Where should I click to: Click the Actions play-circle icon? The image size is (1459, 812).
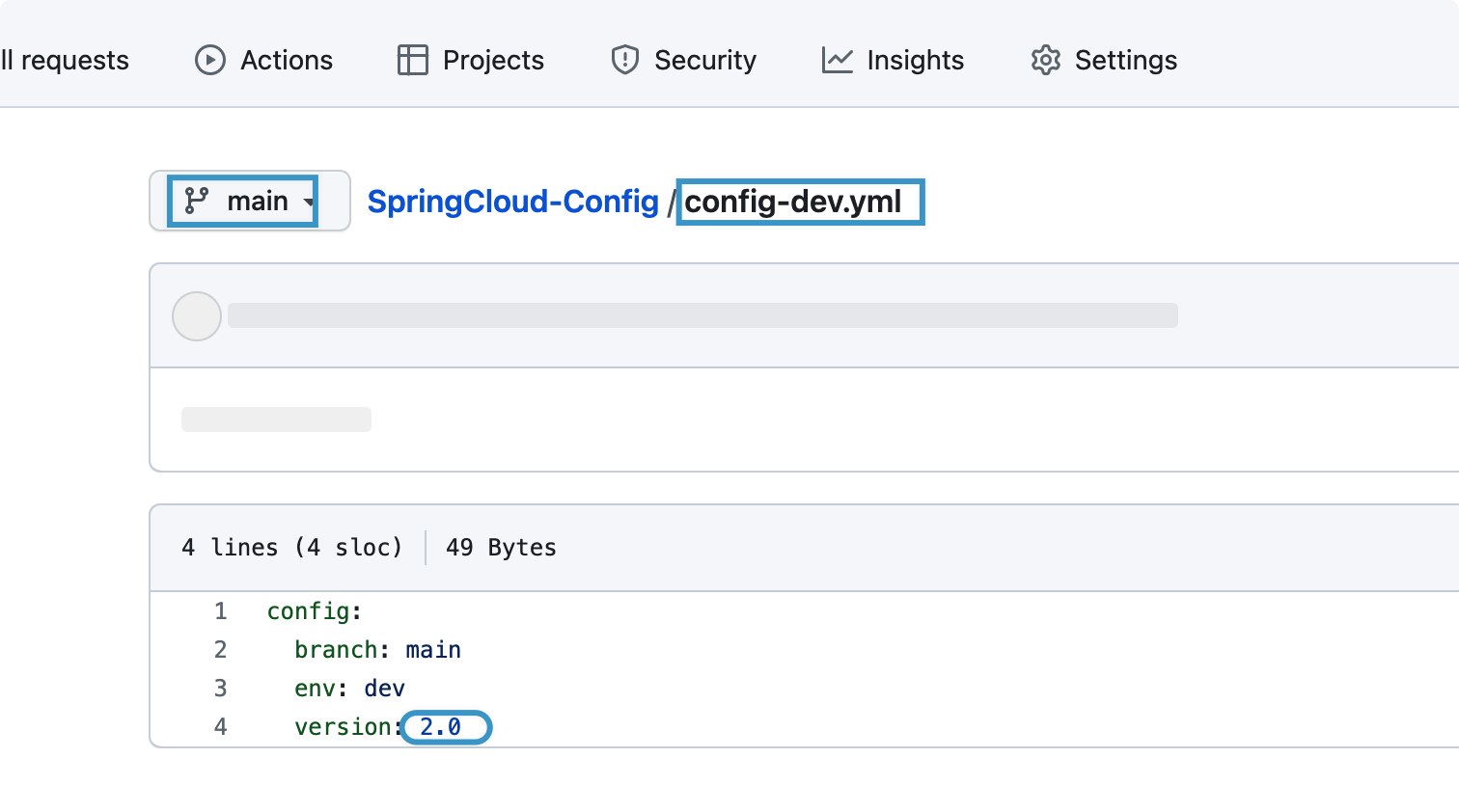210,60
